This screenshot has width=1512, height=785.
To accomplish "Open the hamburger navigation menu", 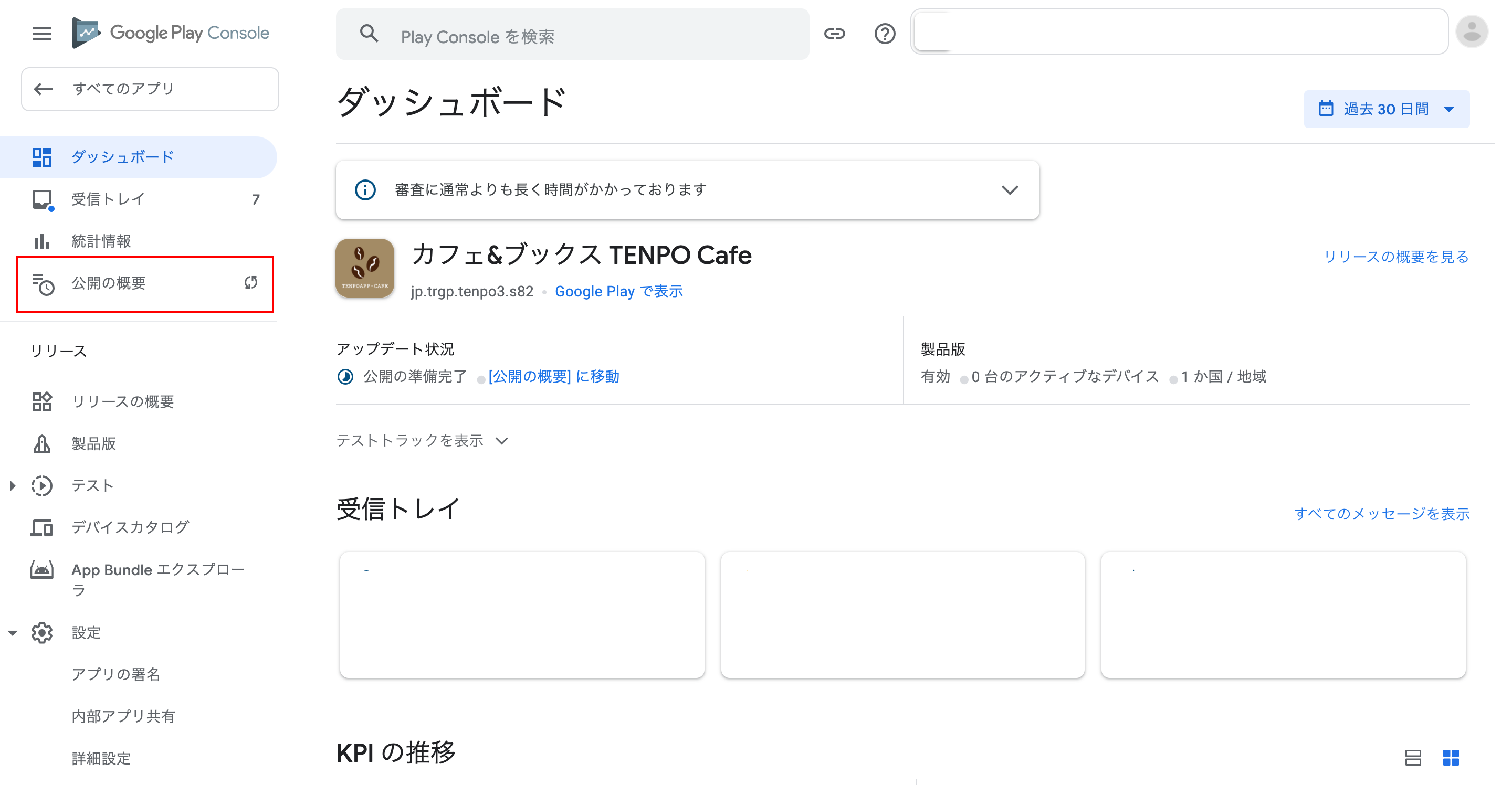I will pos(41,34).
